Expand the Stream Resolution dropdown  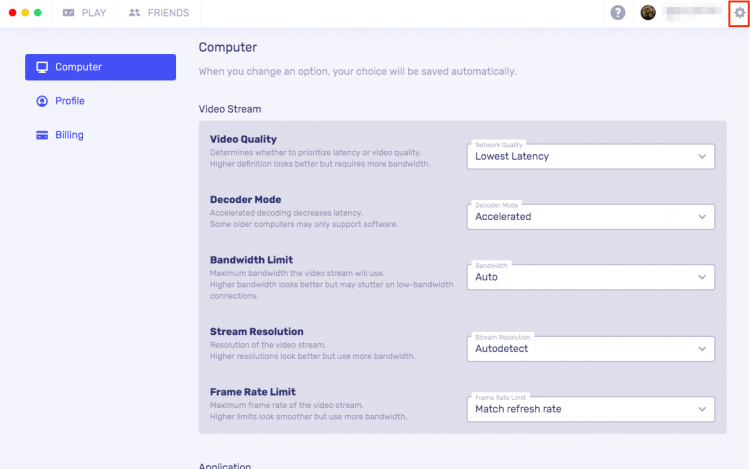coord(590,348)
